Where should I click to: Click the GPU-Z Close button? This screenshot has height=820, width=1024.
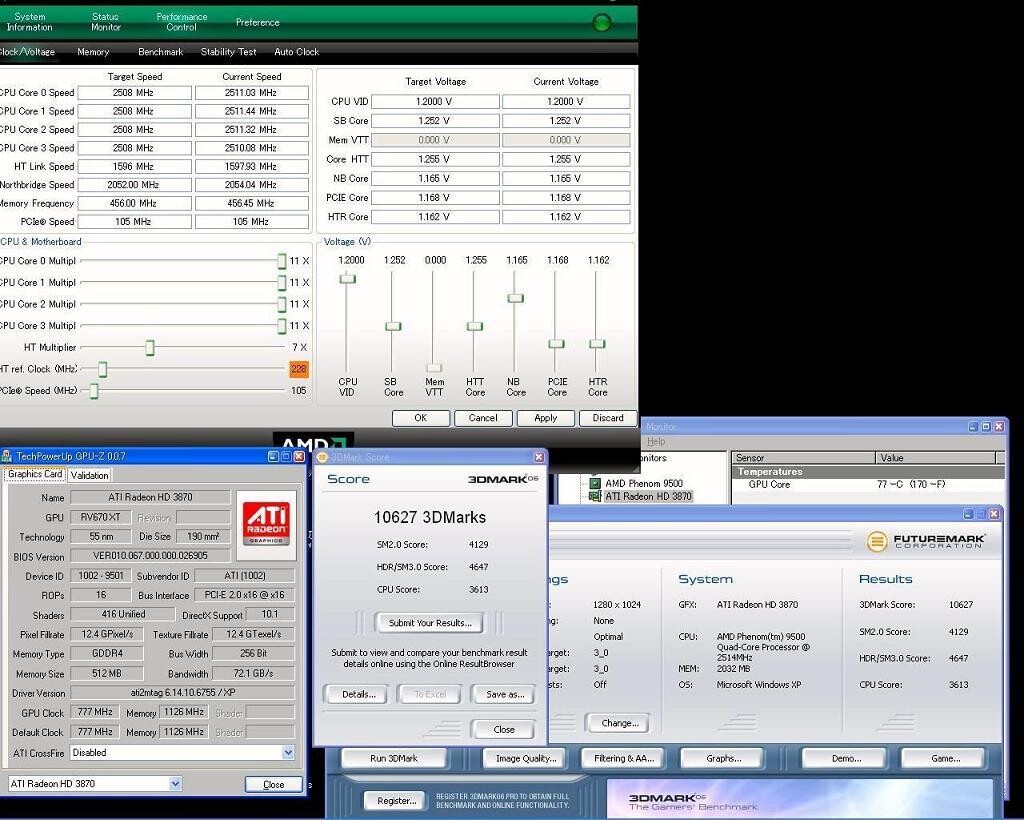tap(274, 785)
